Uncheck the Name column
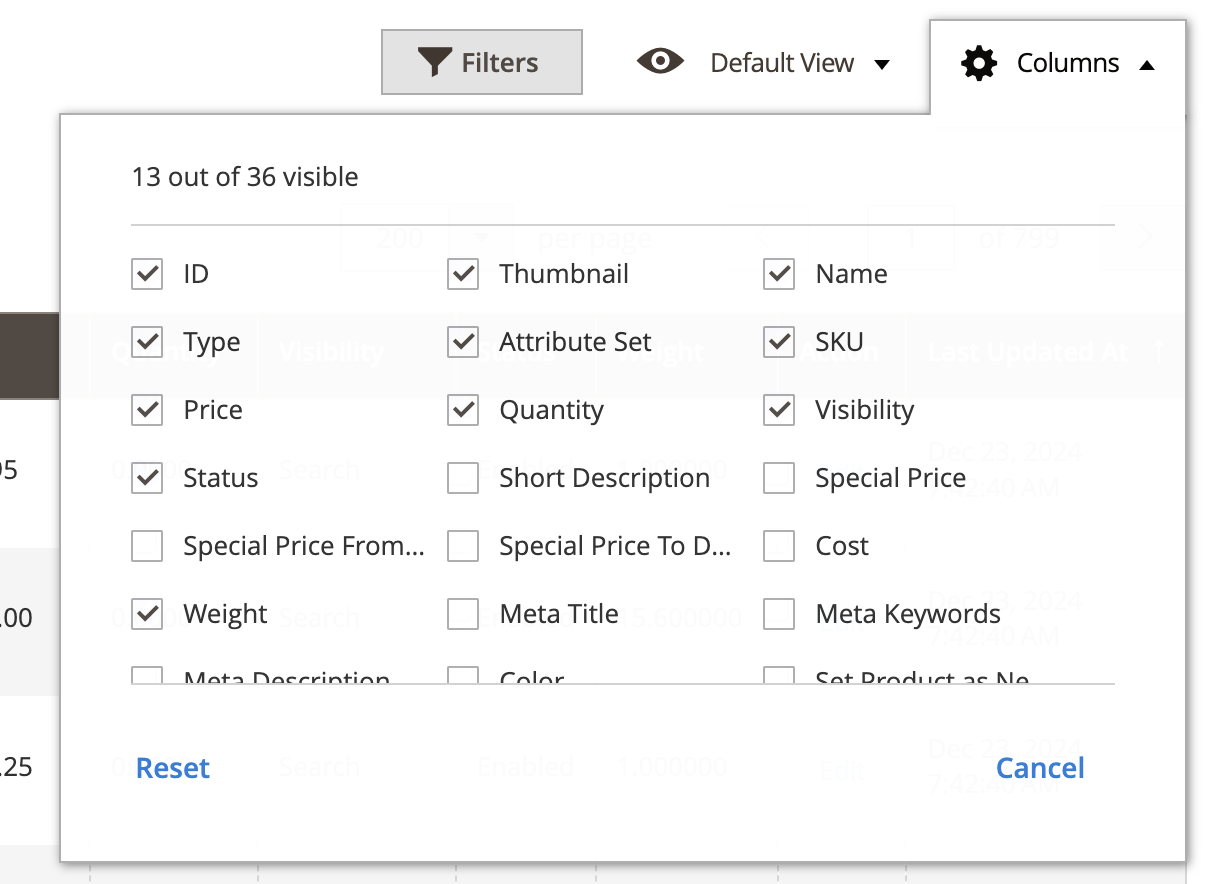This screenshot has width=1222, height=884. [x=779, y=273]
